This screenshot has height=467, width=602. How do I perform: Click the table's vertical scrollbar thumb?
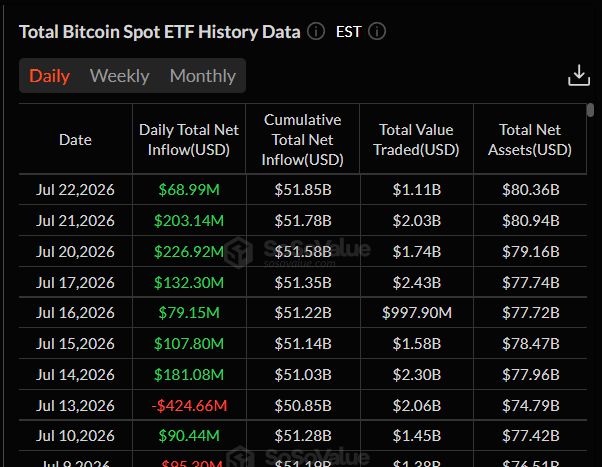coord(590,110)
